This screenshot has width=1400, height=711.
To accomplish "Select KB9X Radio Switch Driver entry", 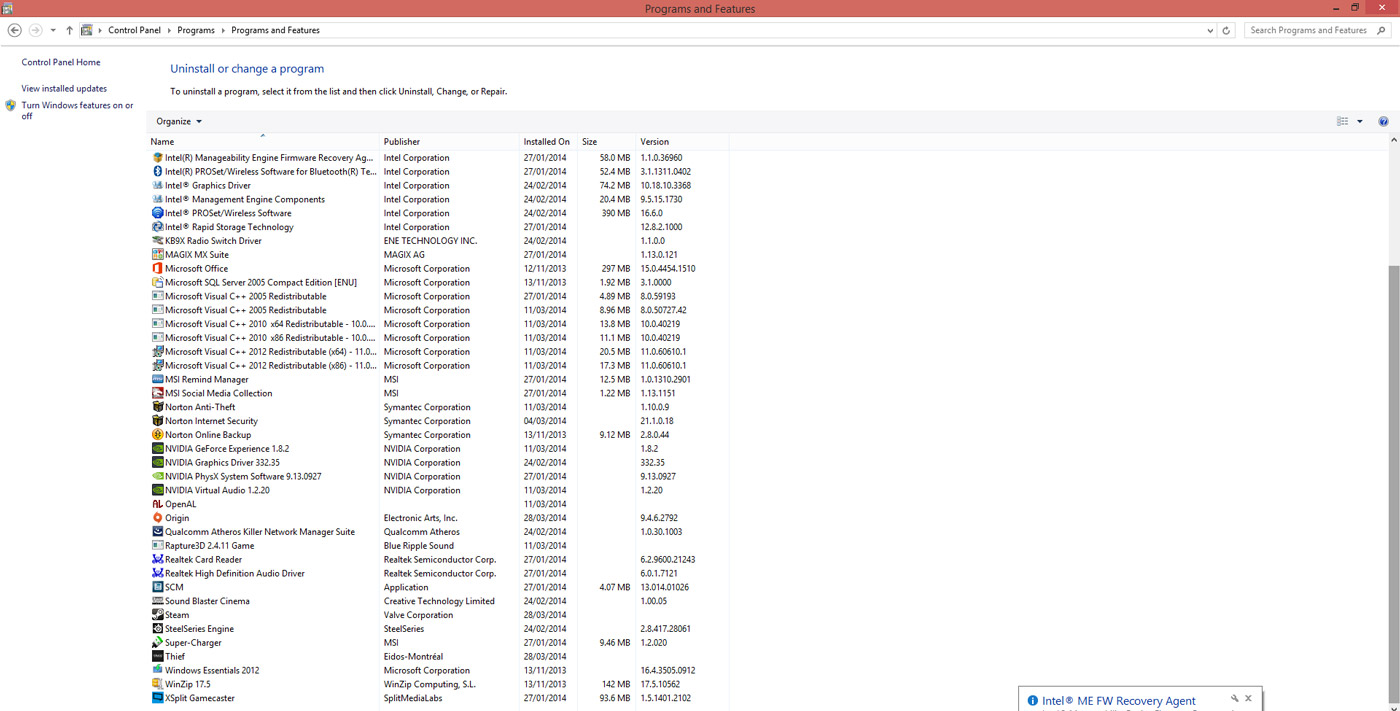I will [439, 241].
